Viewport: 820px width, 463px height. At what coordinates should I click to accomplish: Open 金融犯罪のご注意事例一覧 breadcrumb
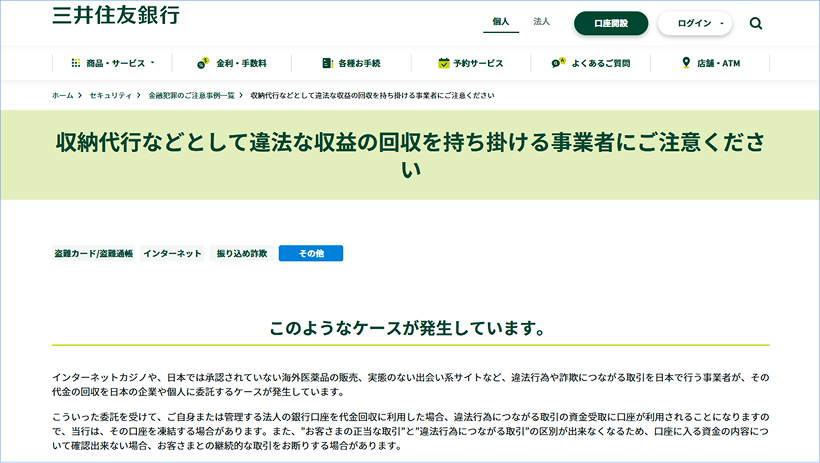(x=191, y=95)
